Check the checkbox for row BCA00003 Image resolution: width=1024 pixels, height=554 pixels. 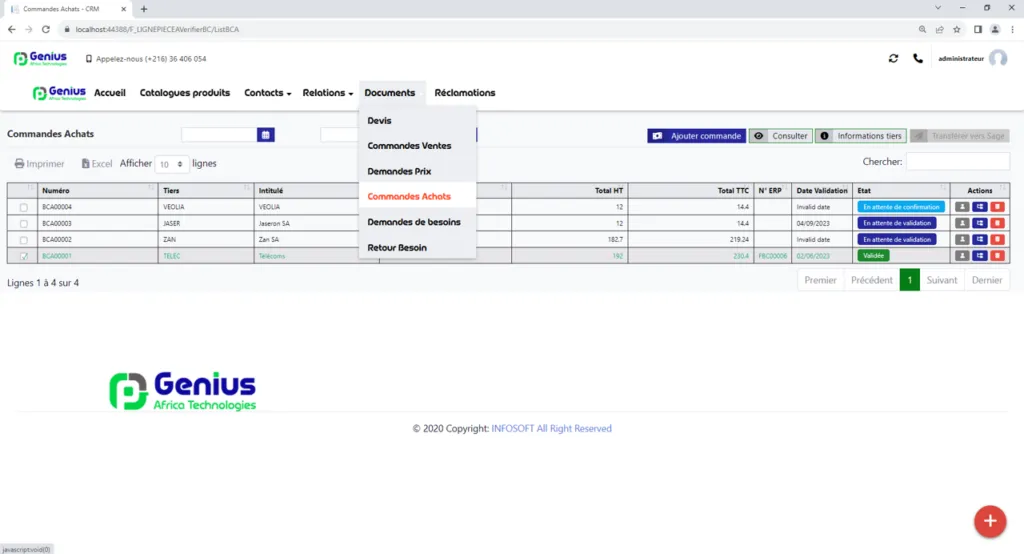(24, 223)
